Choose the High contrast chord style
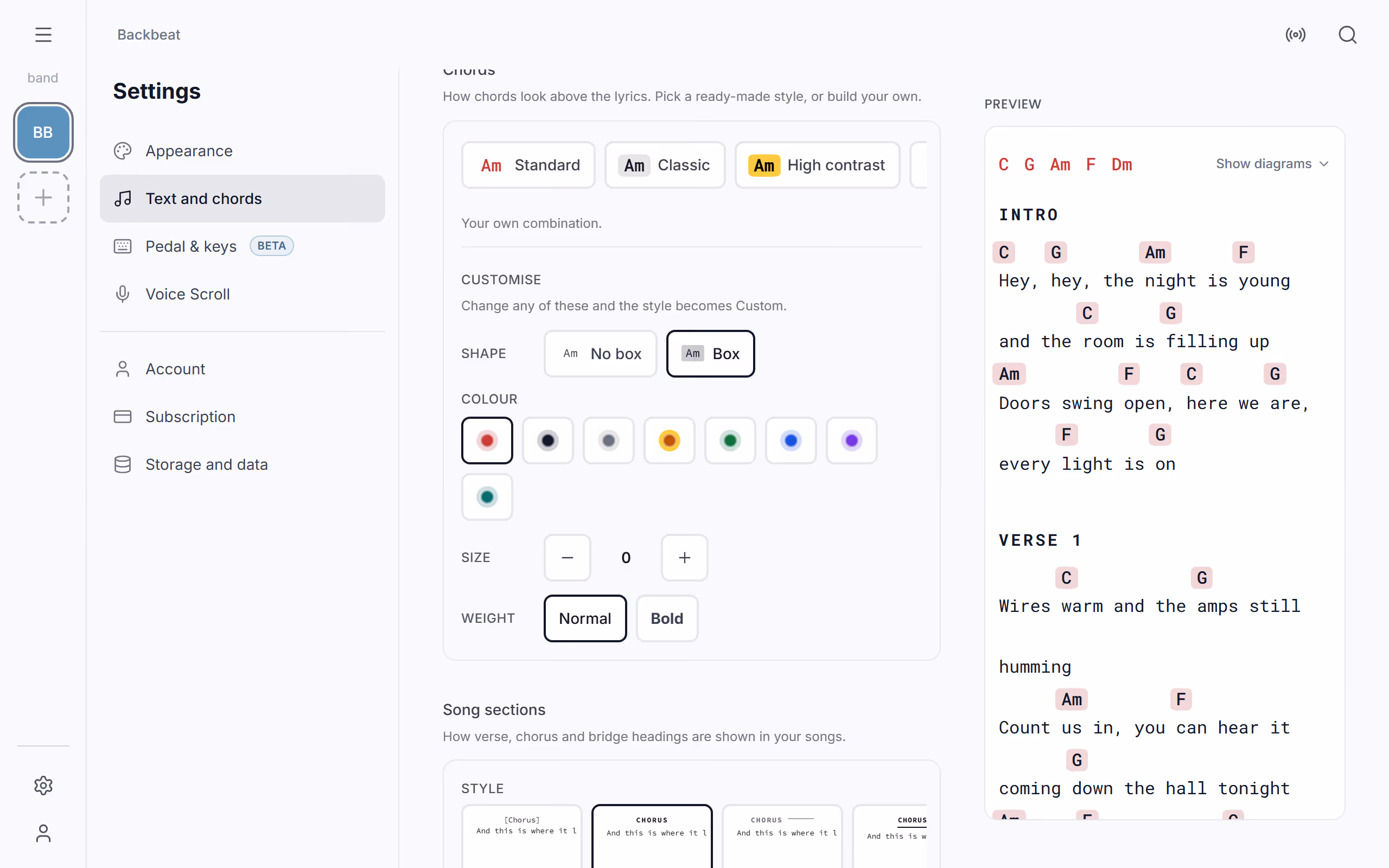This screenshot has width=1389, height=868. coord(817,165)
